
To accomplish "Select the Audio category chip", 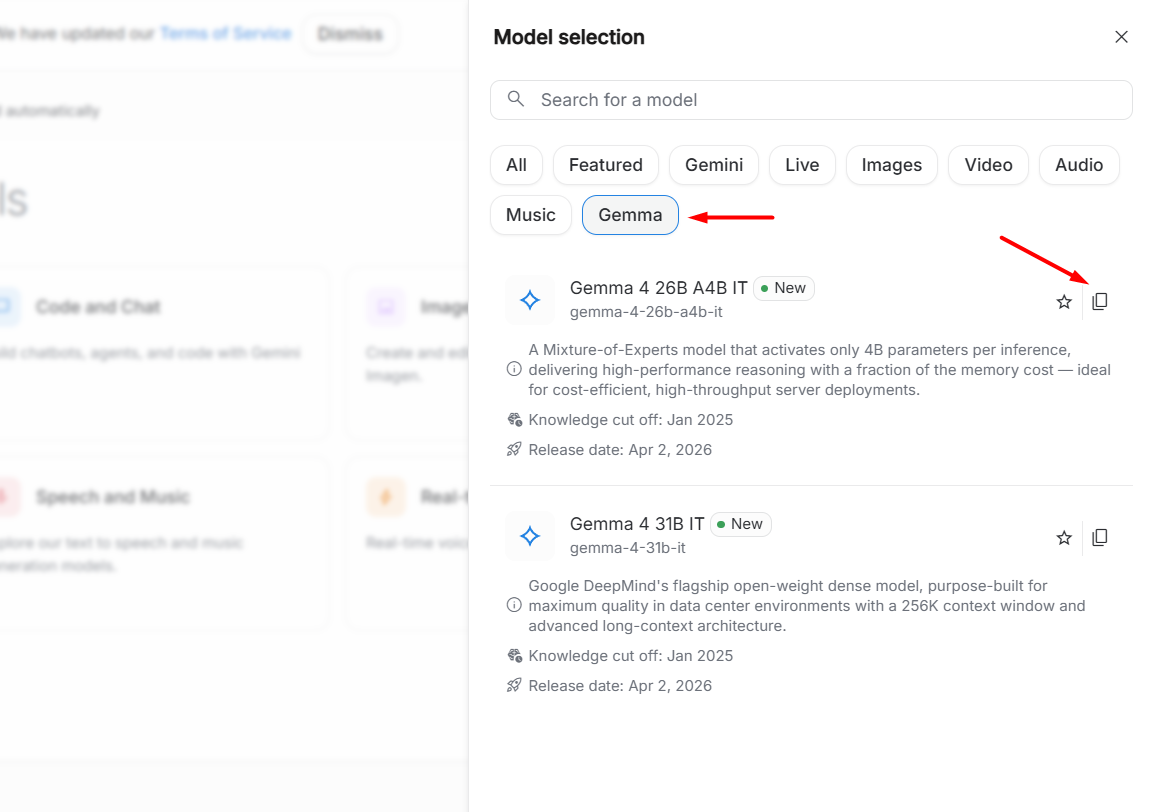I will [x=1079, y=165].
